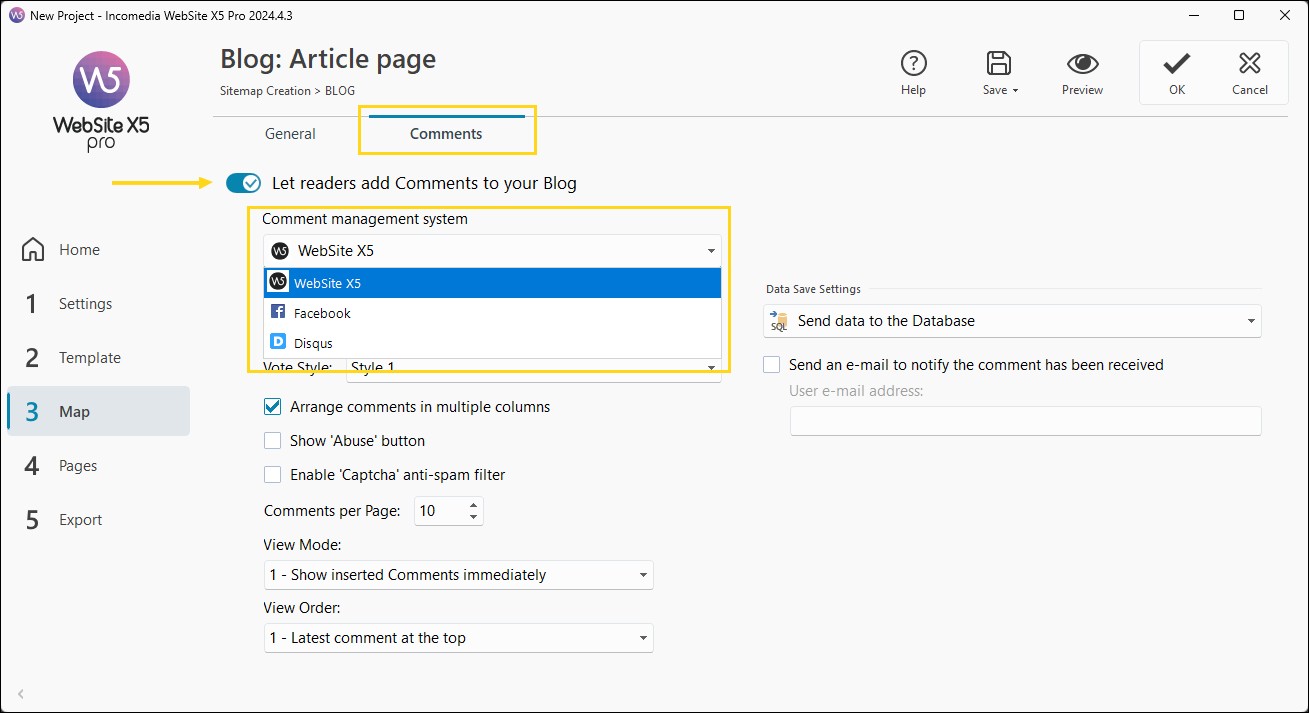Toggle Let readers add Comments switch
The width and height of the screenshot is (1309, 713).
pyautogui.click(x=243, y=183)
